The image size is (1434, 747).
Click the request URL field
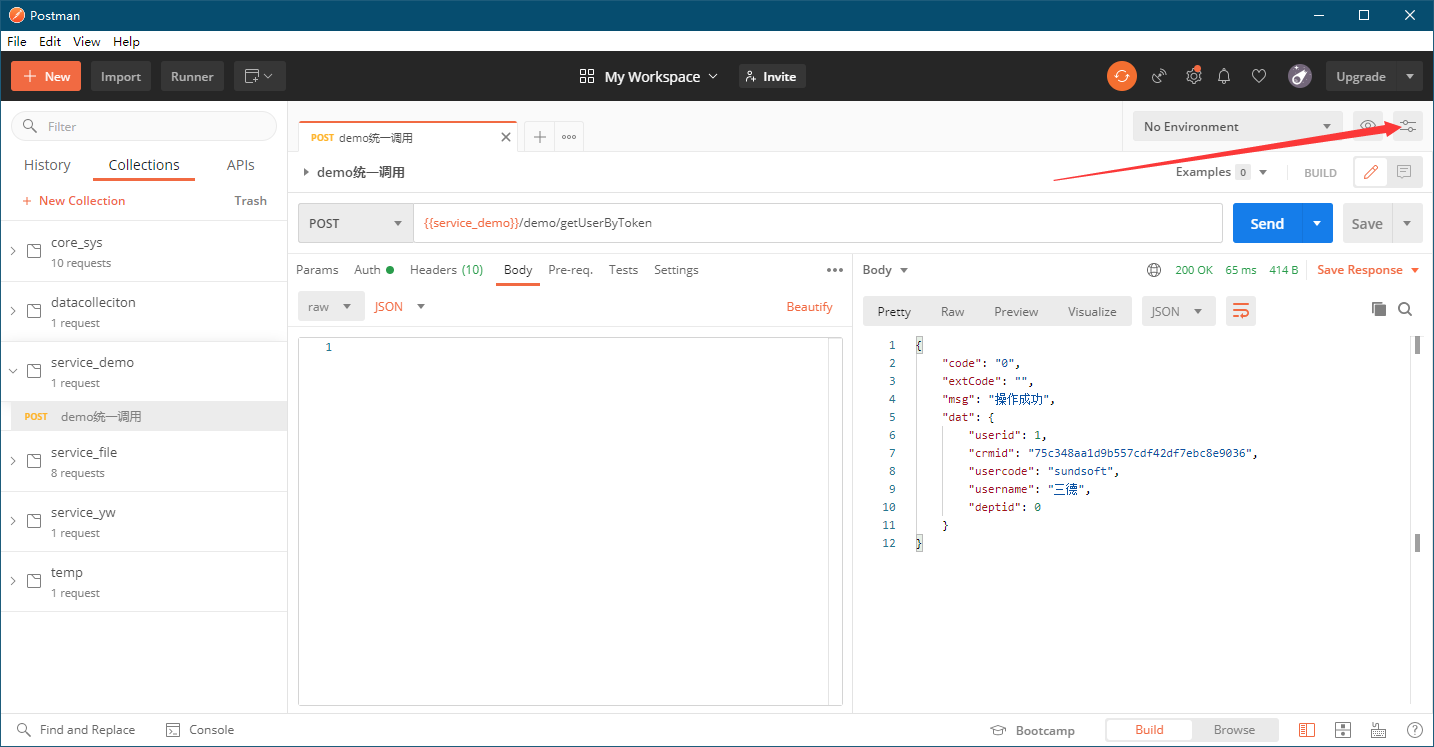tap(817, 223)
